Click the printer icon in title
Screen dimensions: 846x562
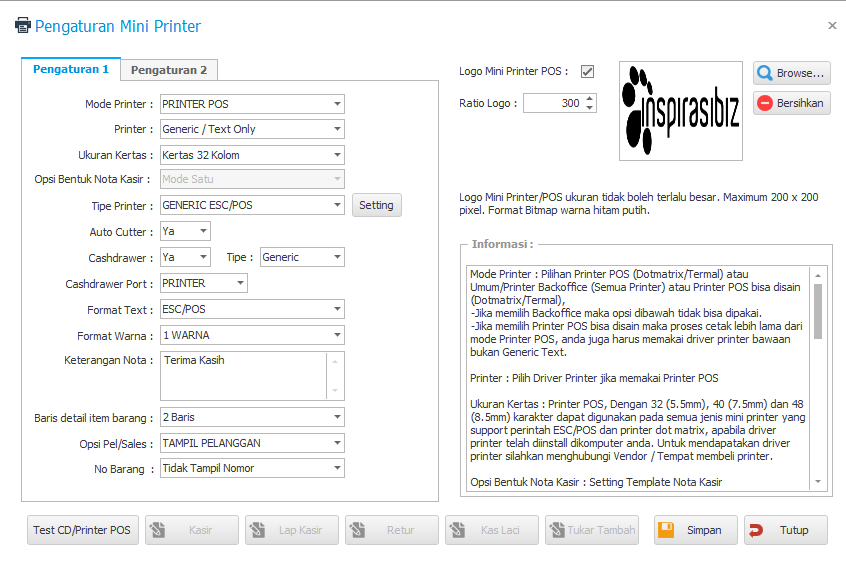pos(22,26)
